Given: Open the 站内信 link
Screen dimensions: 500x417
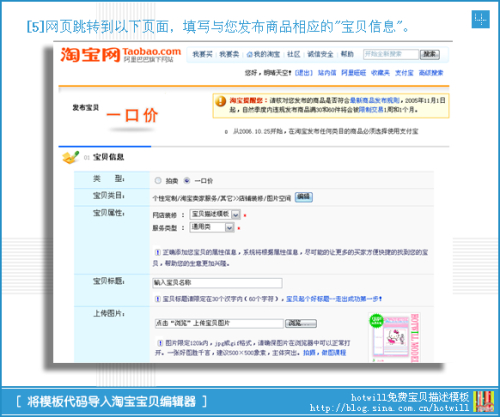Looking at the screenshot, I should click(327, 73).
